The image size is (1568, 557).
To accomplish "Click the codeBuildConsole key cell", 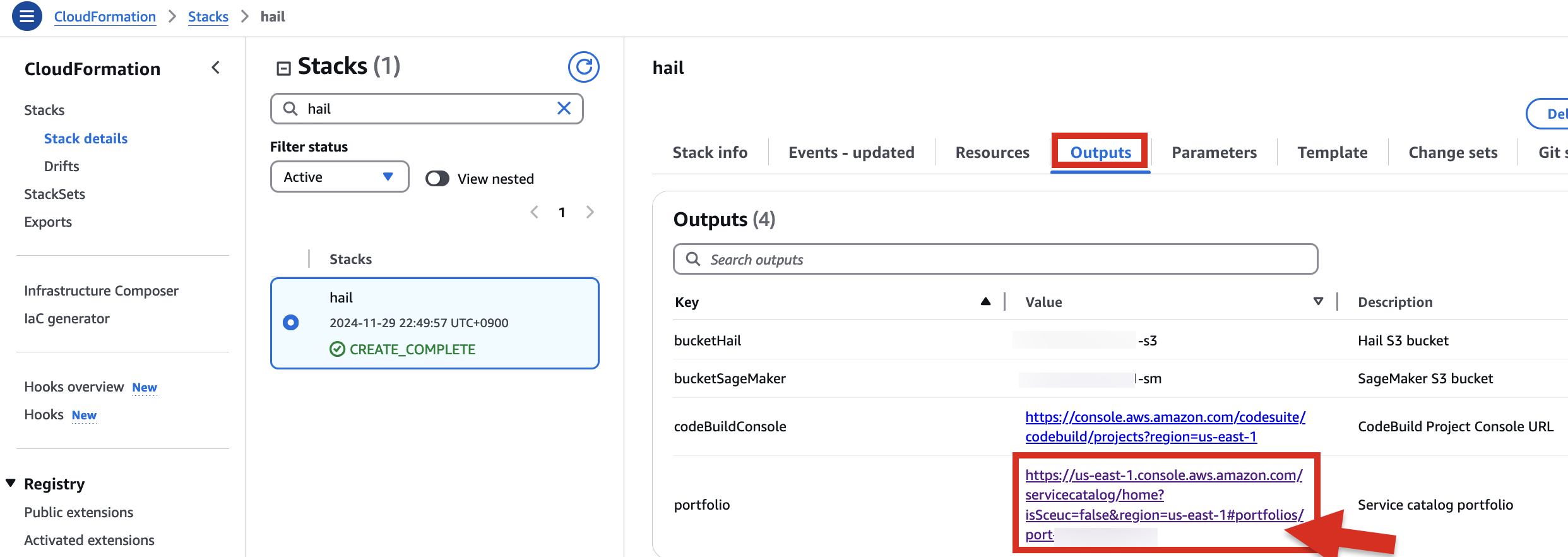I will (730, 426).
